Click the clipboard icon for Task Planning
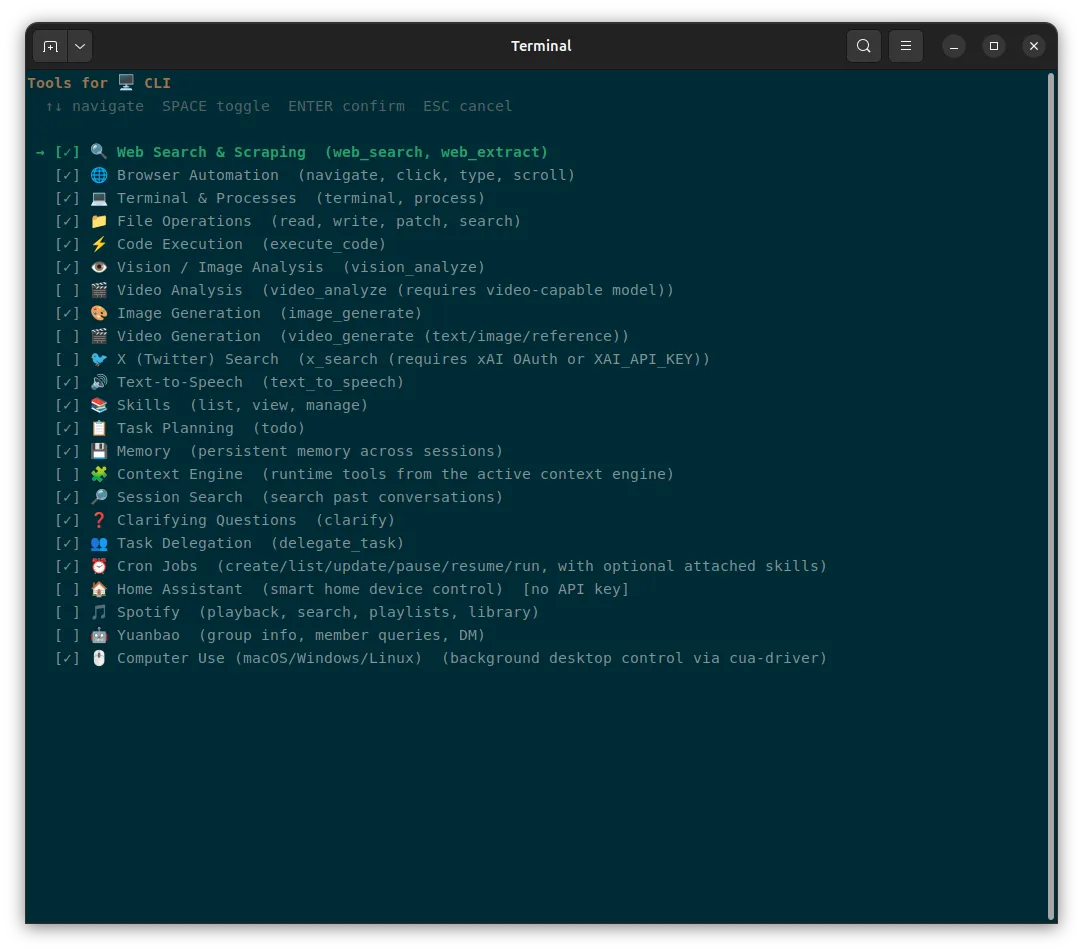 click(x=99, y=428)
